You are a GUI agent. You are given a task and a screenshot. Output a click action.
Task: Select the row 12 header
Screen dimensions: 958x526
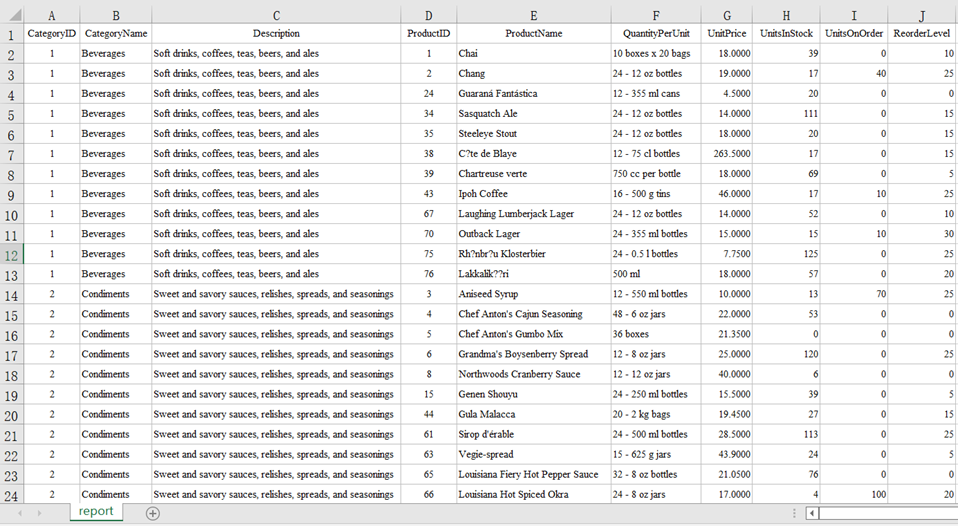click(11, 254)
